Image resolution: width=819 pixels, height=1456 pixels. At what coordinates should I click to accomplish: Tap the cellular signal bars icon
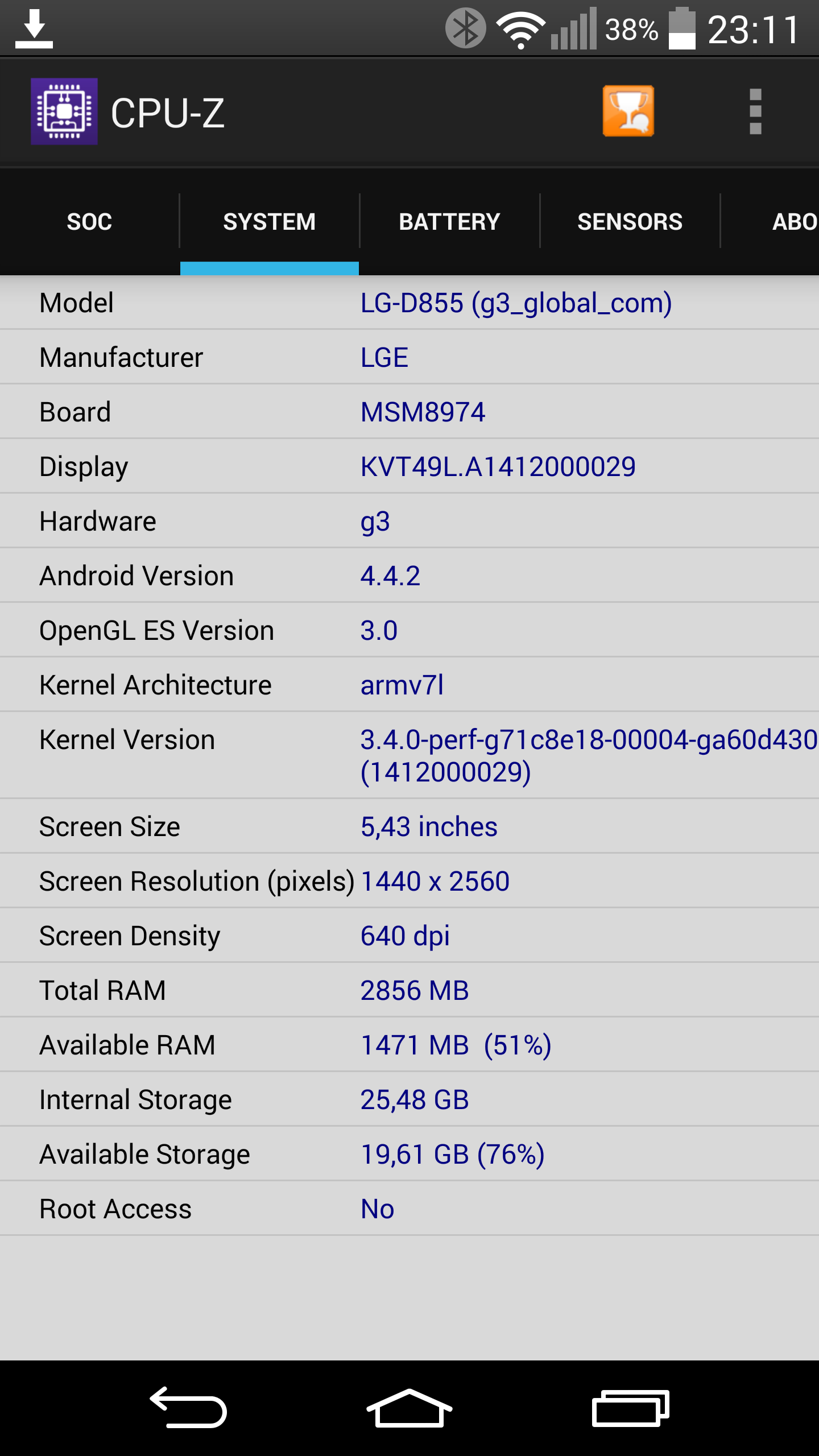tap(574, 28)
